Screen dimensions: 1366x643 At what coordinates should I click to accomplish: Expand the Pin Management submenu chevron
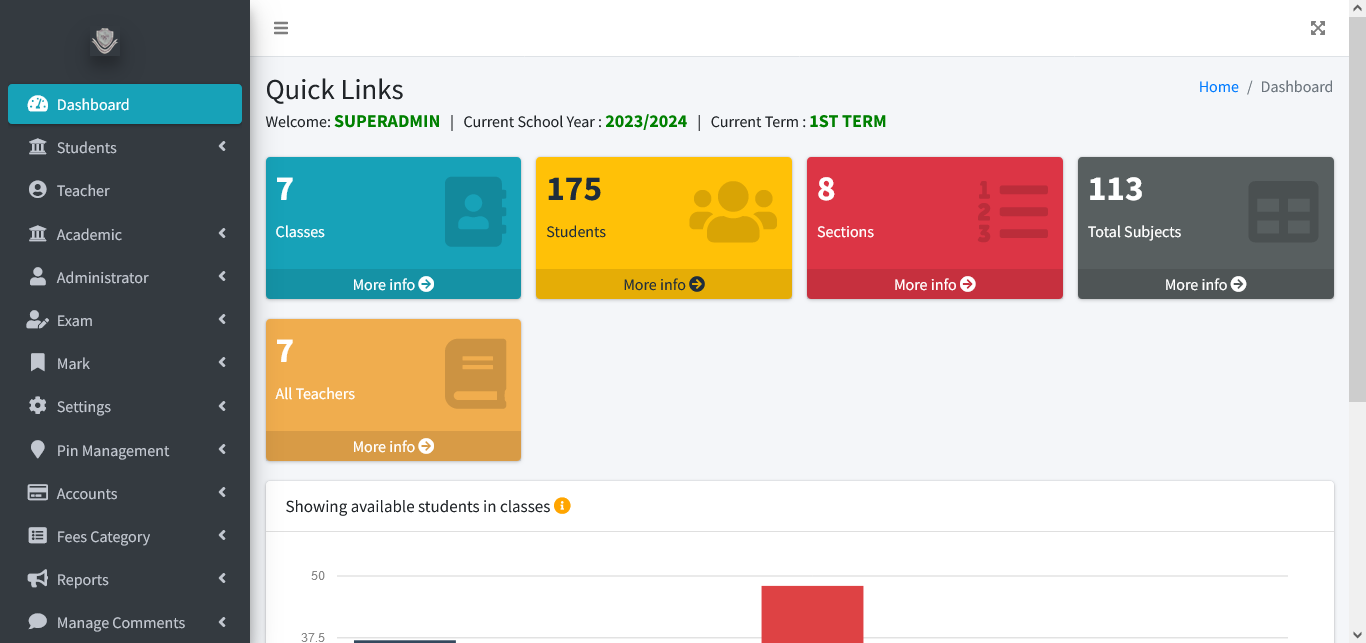pyautogui.click(x=222, y=450)
